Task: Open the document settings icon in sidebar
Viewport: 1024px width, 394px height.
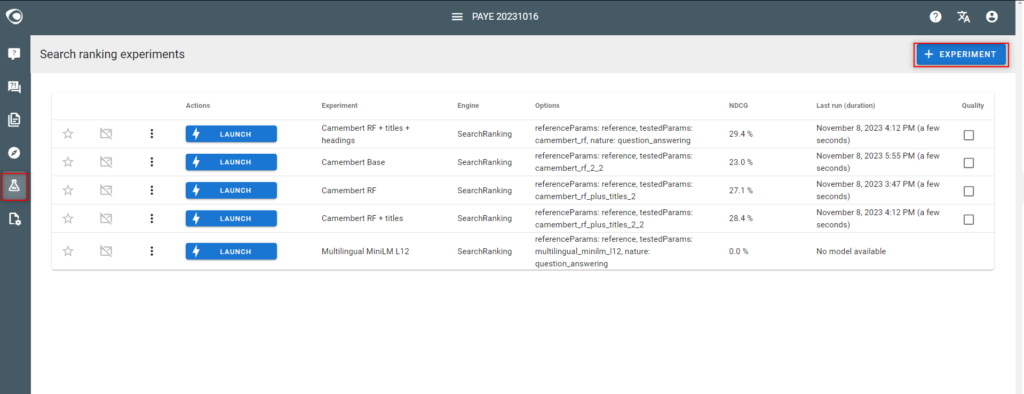Action: click(x=14, y=219)
